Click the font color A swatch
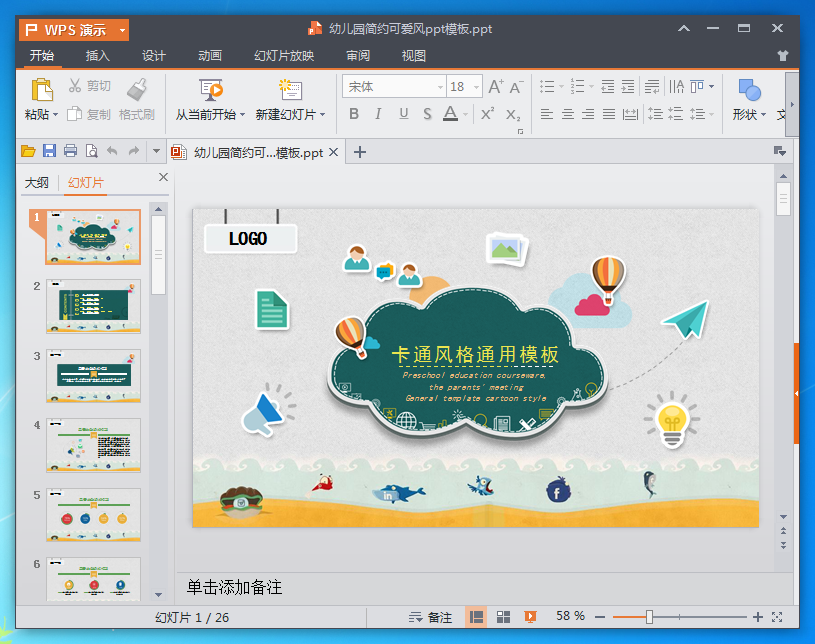This screenshot has height=644, width=815. tap(450, 114)
